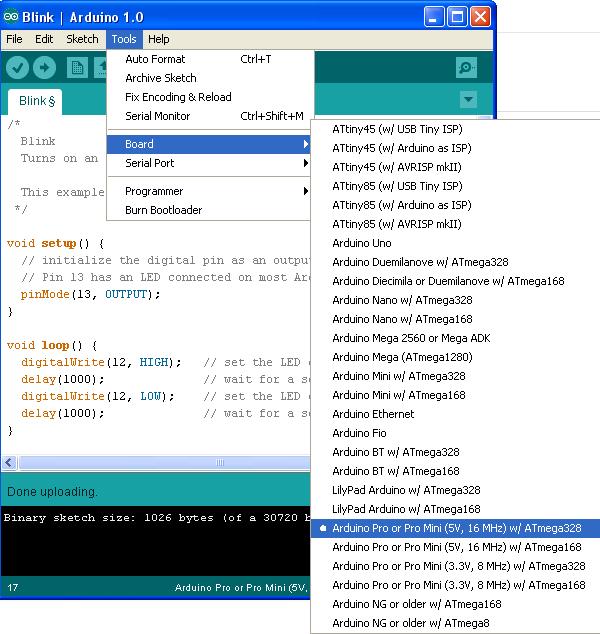
Task: Choose Arduino Mega (ATmega1280)
Action: point(456,357)
